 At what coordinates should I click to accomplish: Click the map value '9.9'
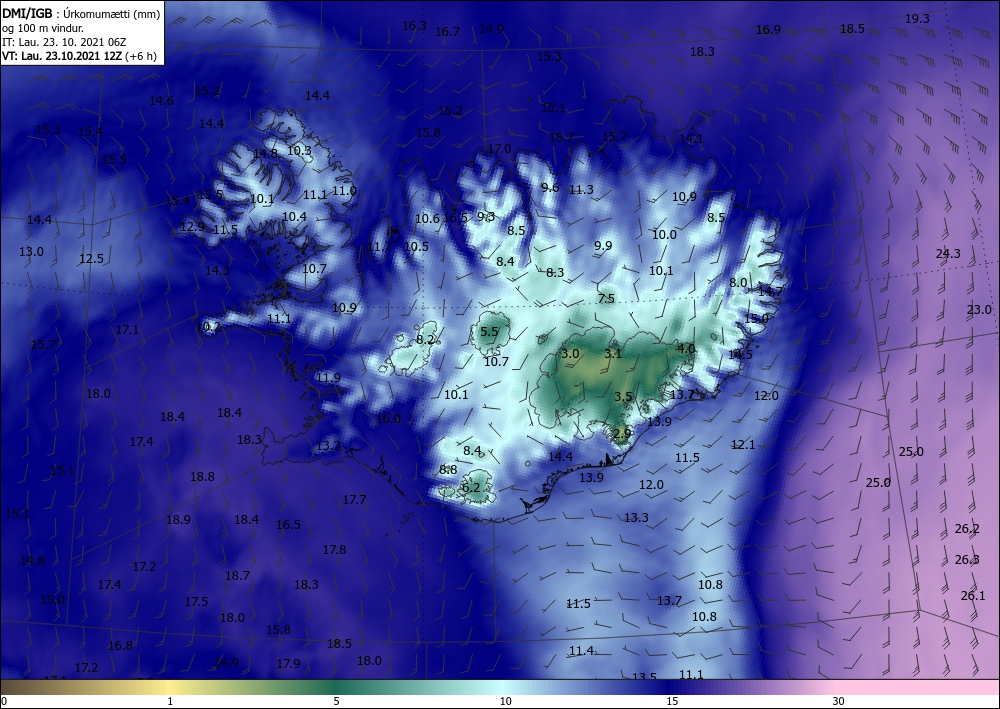pos(603,245)
